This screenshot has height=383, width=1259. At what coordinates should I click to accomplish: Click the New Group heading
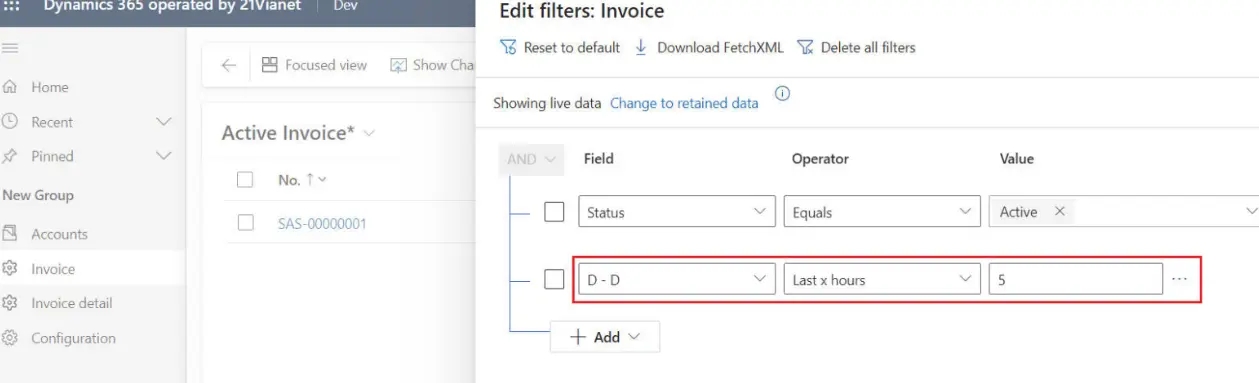click(x=38, y=195)
